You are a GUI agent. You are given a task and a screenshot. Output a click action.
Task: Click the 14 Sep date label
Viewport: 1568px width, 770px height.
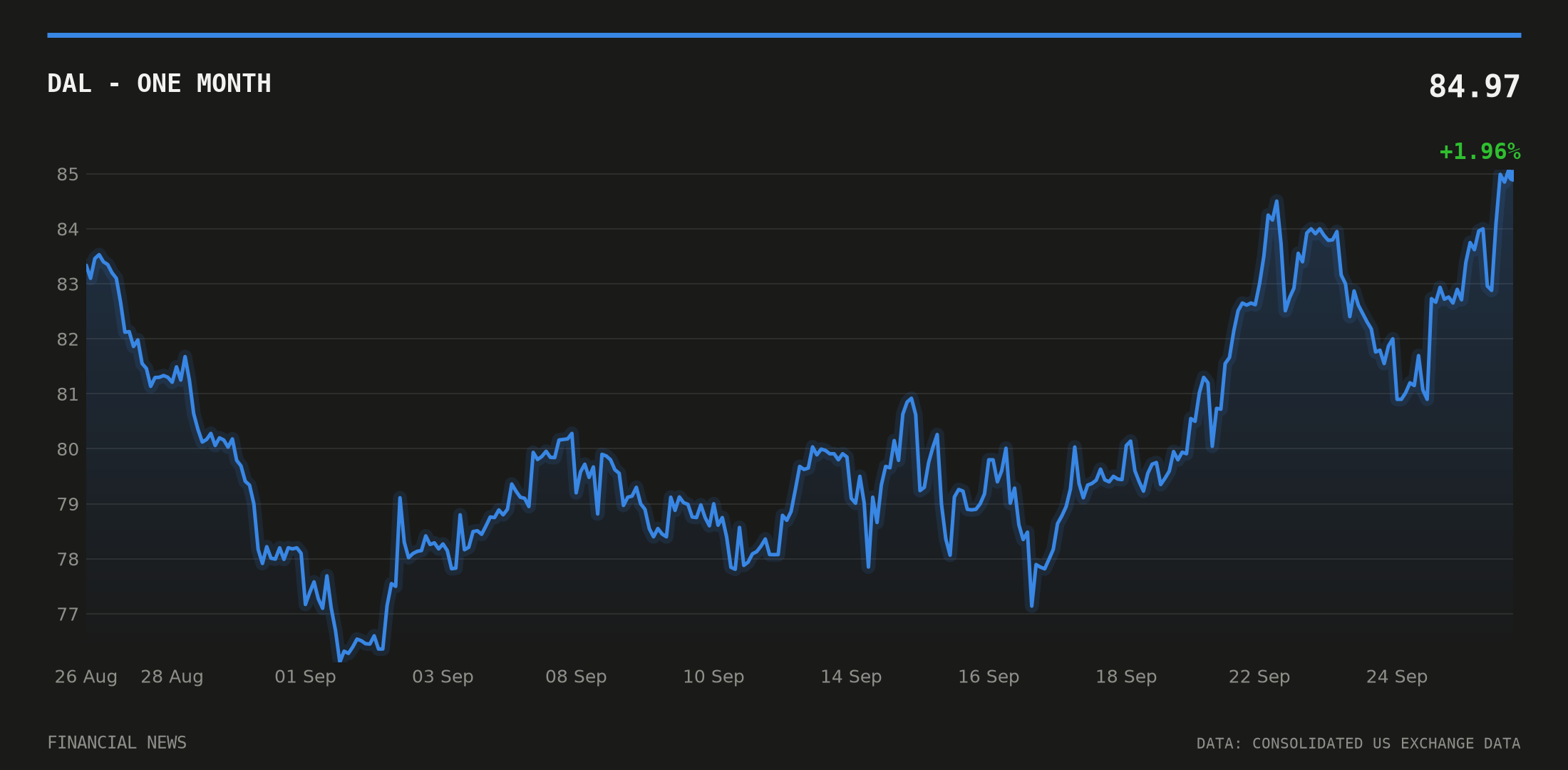click(x=851, y=677)
